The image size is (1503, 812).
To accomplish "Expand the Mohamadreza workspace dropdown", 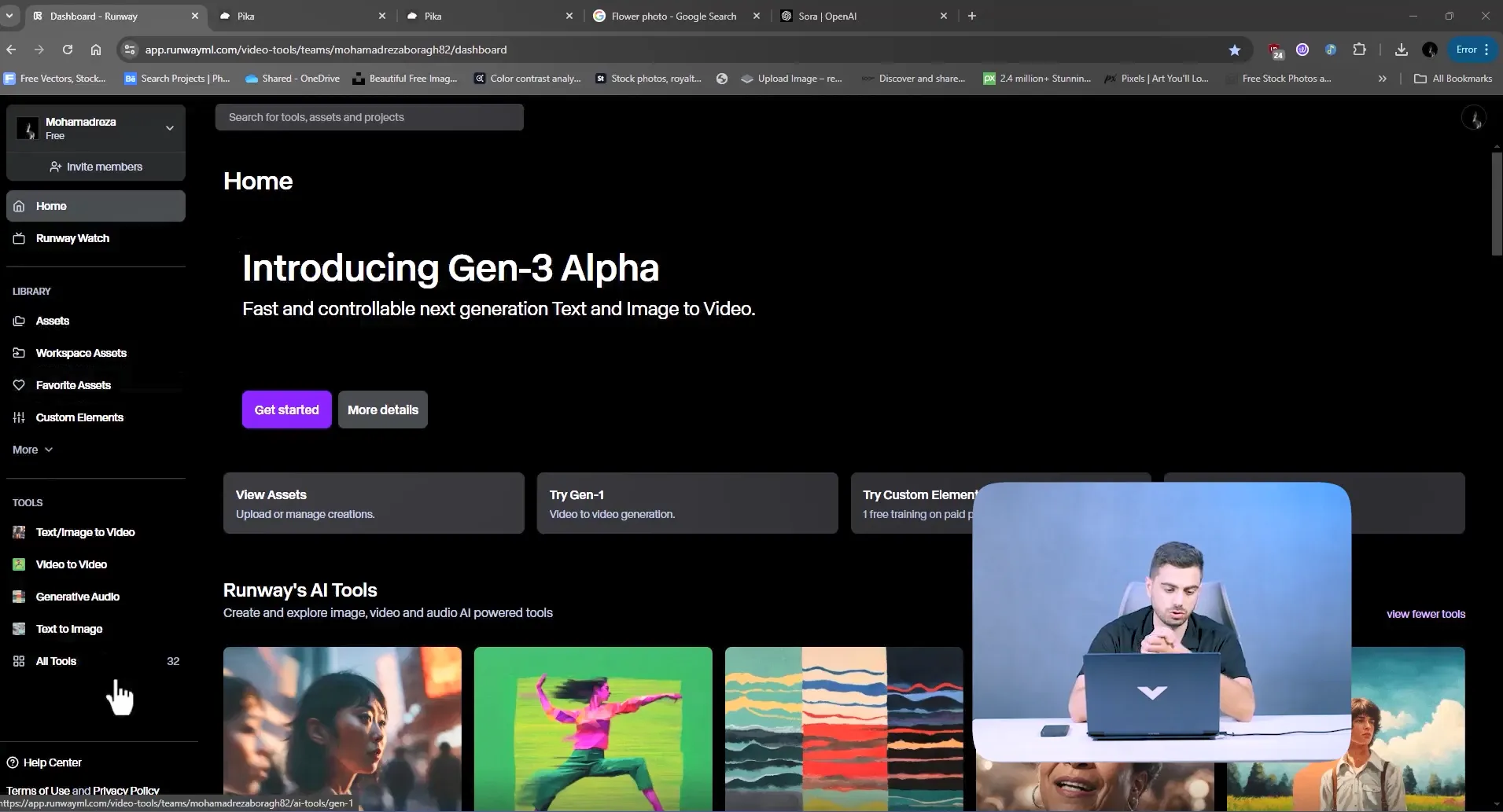I will 169,128.
